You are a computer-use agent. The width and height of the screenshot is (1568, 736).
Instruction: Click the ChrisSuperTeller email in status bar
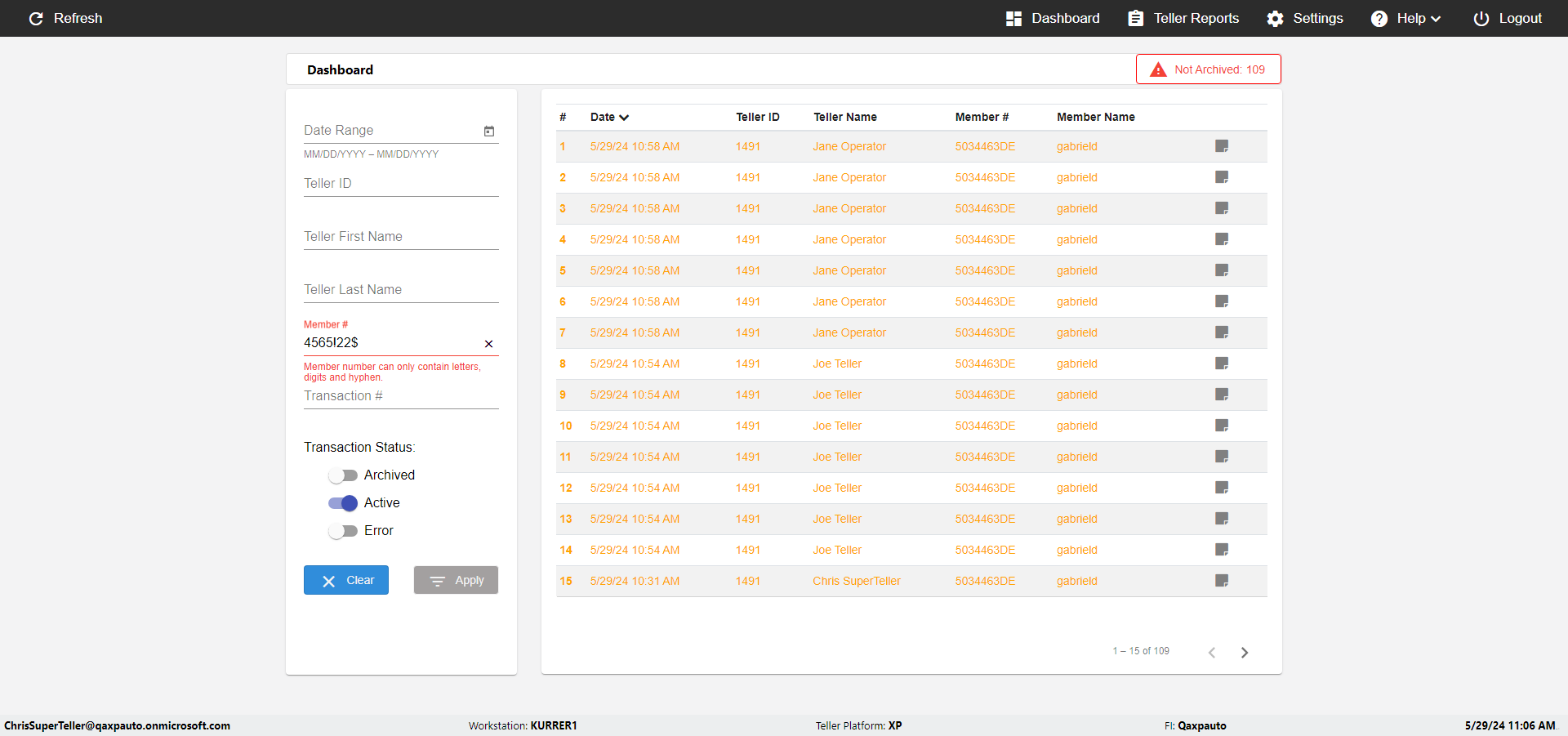tap(118, 725)
